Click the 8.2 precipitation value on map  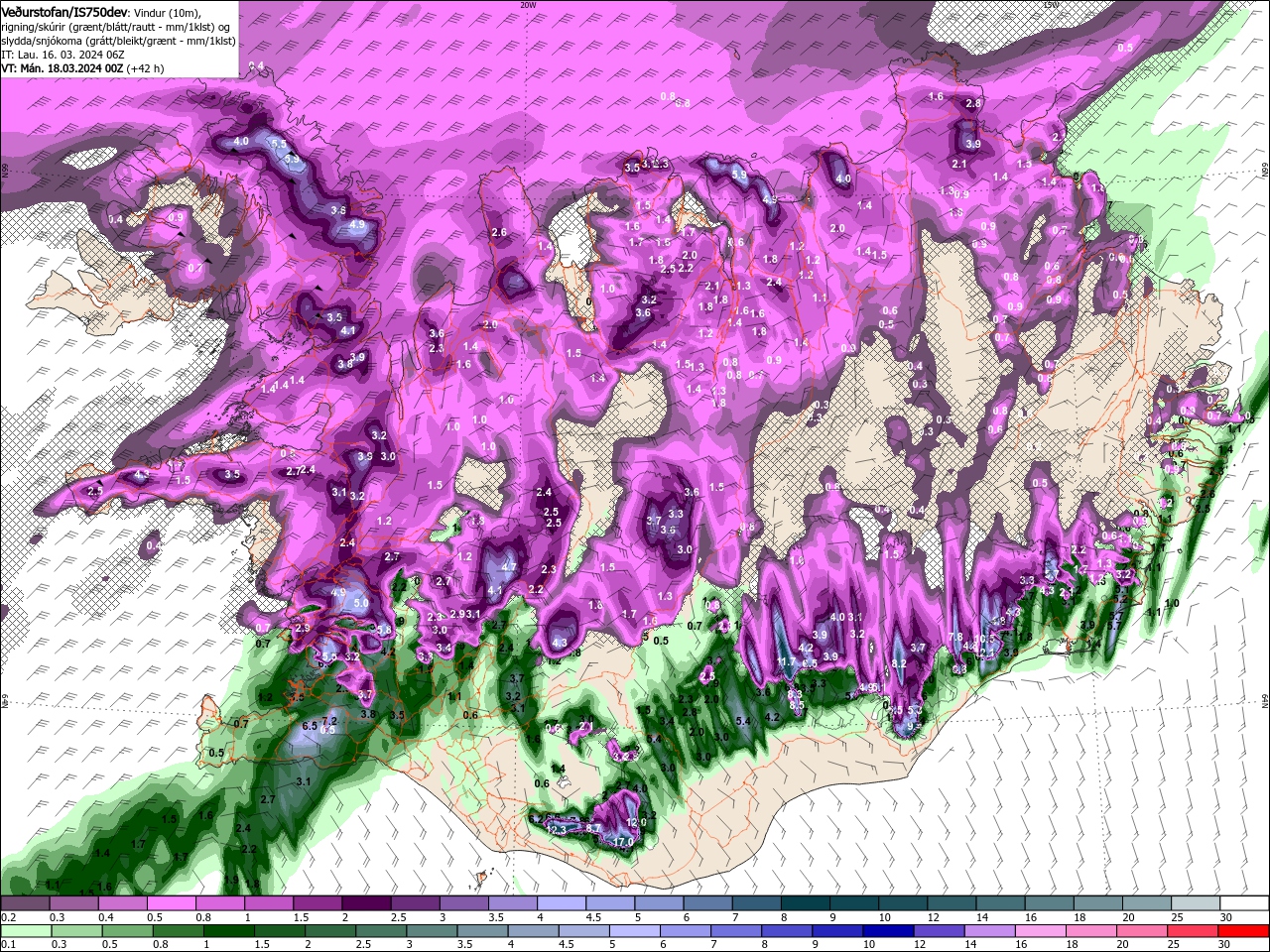(x=899, y=663)
